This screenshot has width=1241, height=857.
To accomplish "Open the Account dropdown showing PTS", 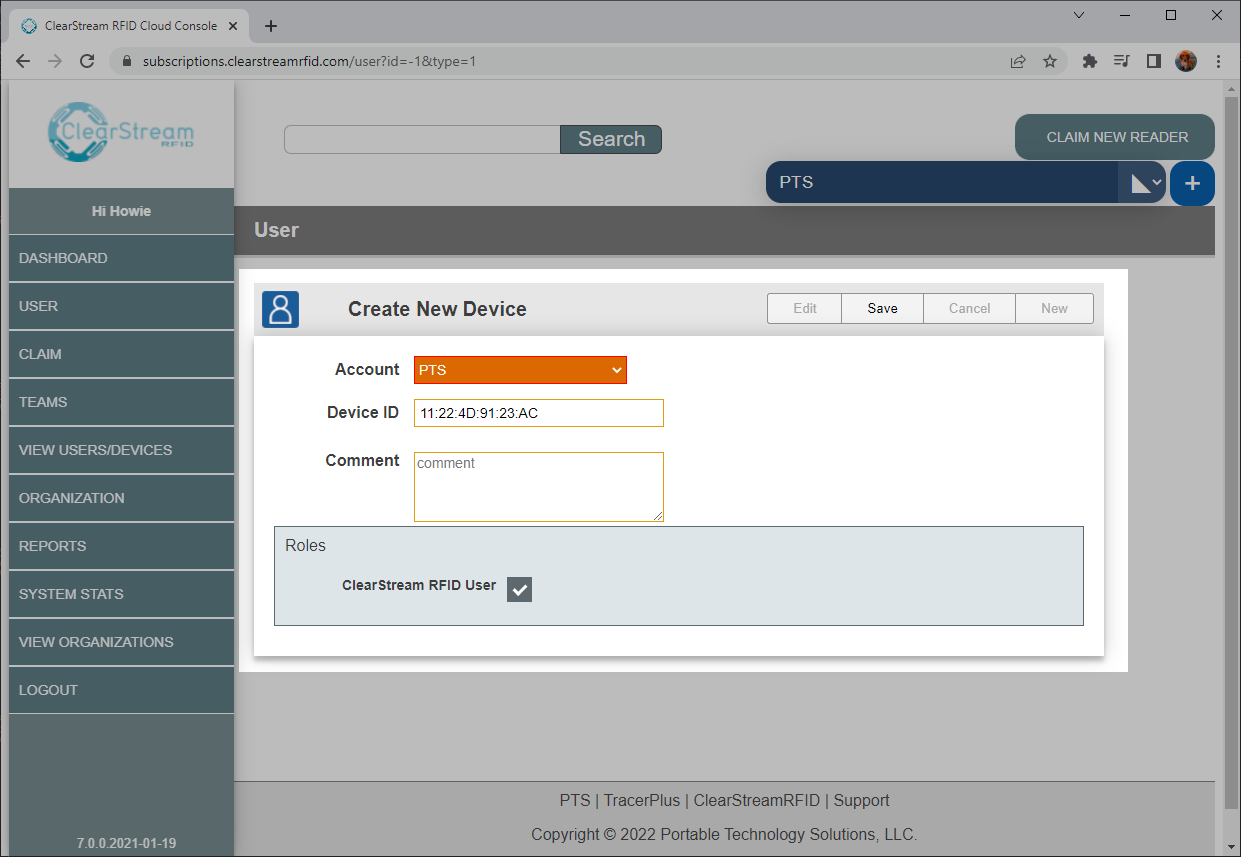I will 520,370.
